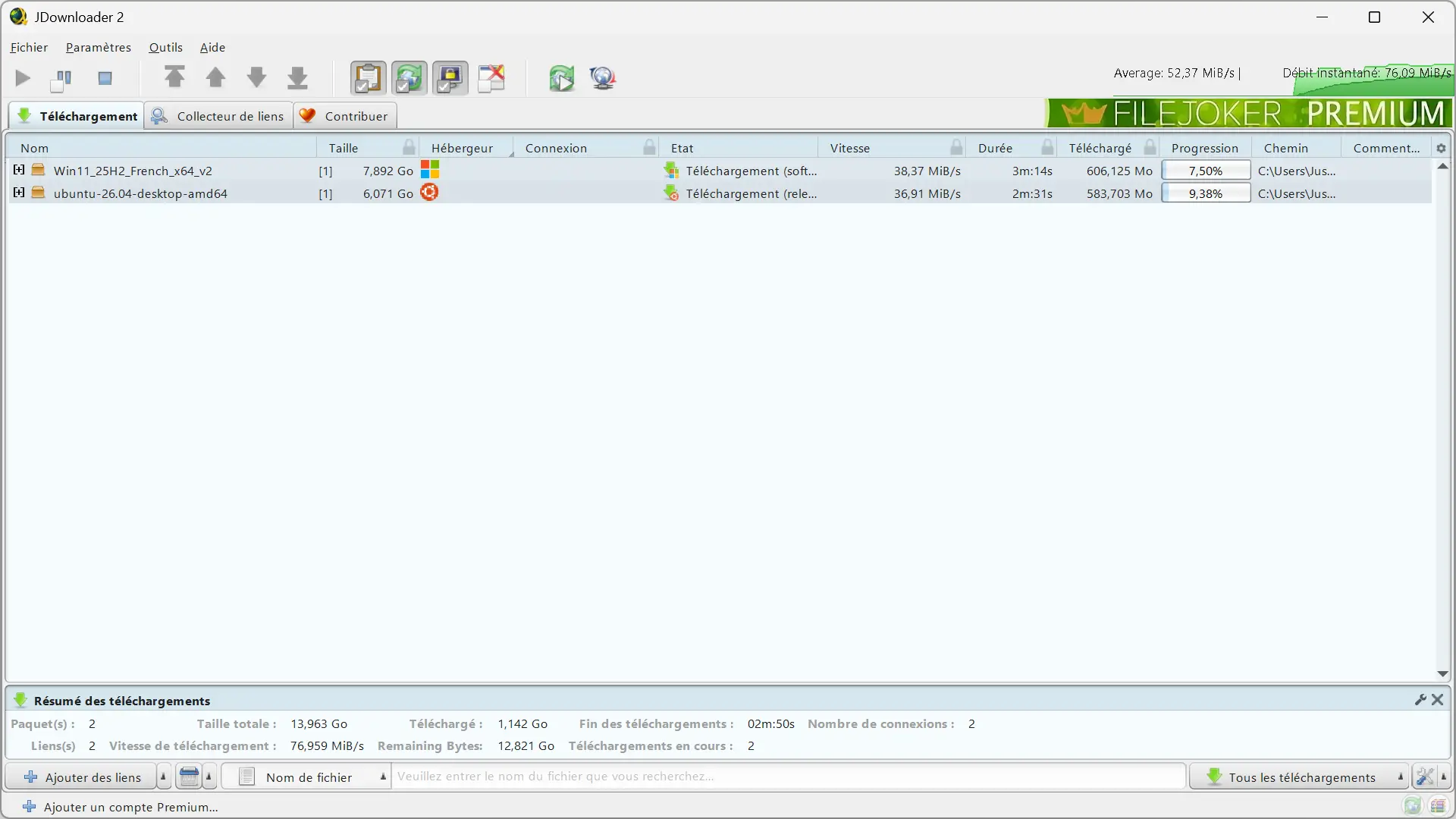Click the reconnect now icon

561,78
